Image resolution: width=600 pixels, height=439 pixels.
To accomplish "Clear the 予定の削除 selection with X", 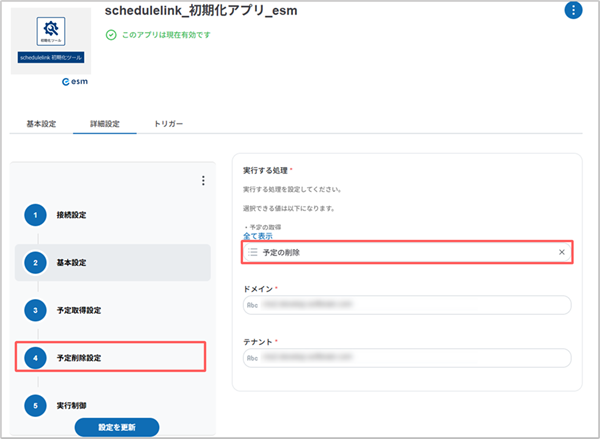I will pos(562,253).
